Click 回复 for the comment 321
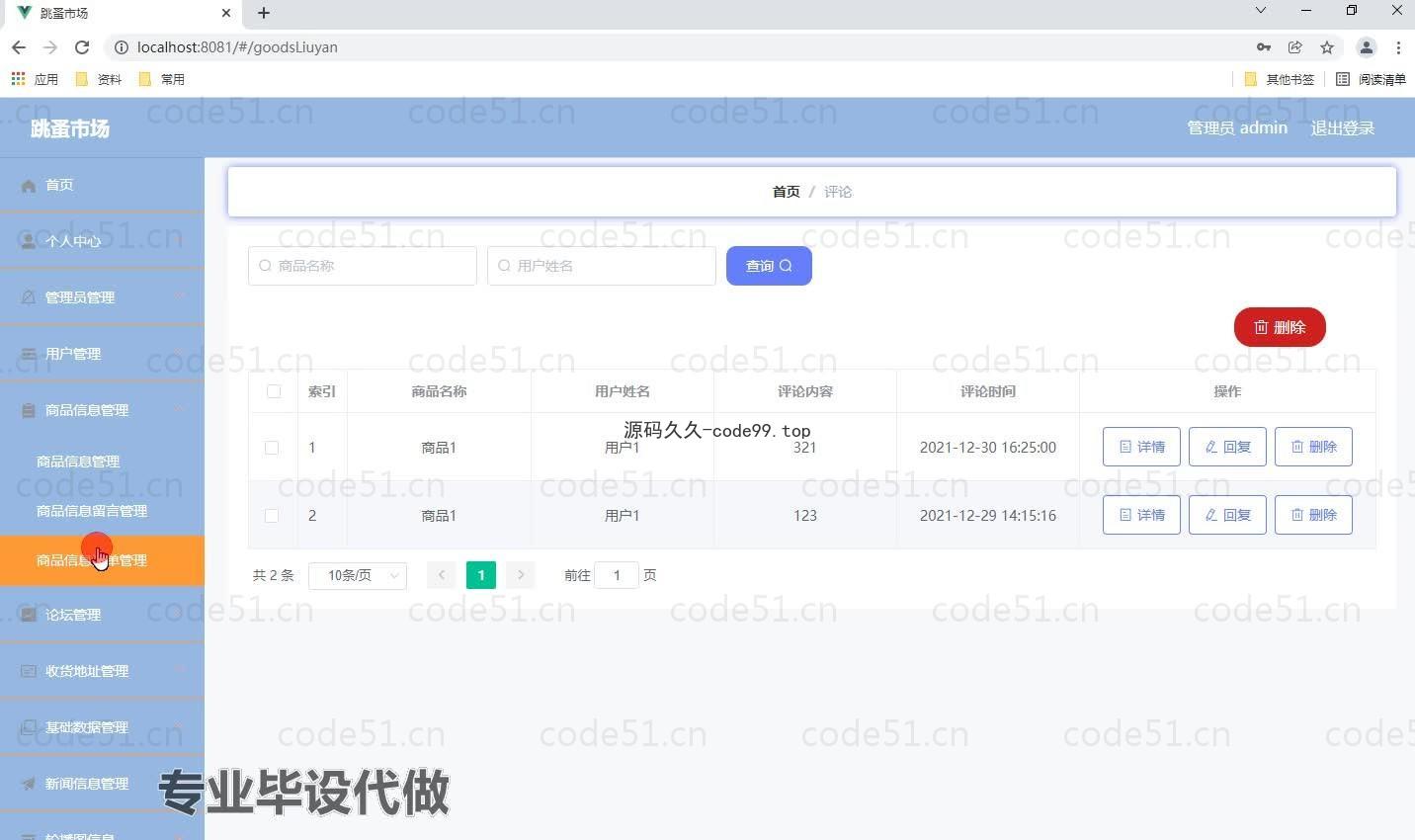The height and width of the screenshot is (840, 1415). tap(1227, 447)
